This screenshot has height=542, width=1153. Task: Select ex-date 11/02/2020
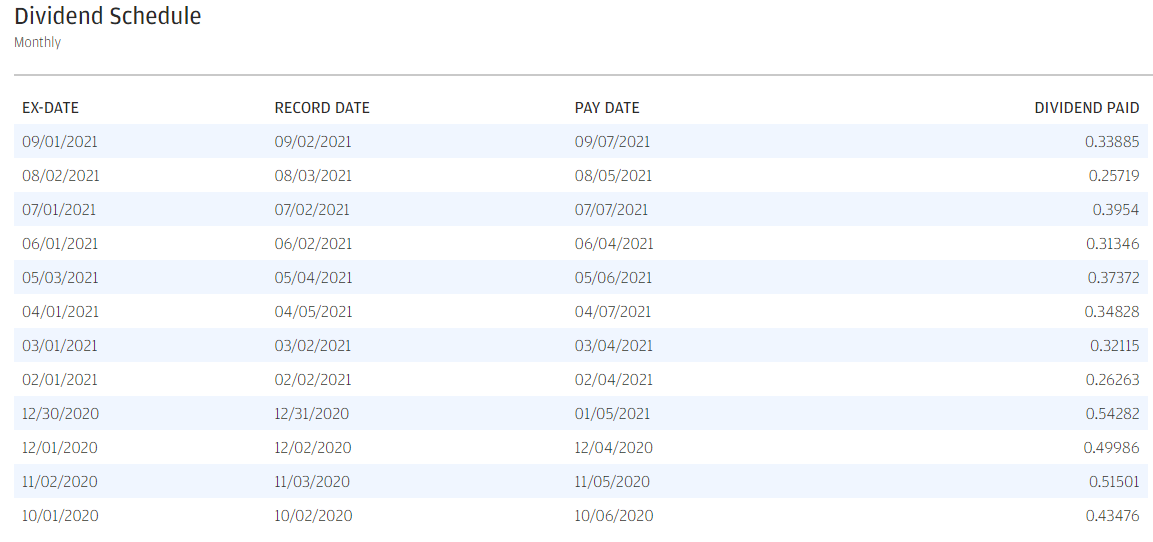(x=60, y=482)
